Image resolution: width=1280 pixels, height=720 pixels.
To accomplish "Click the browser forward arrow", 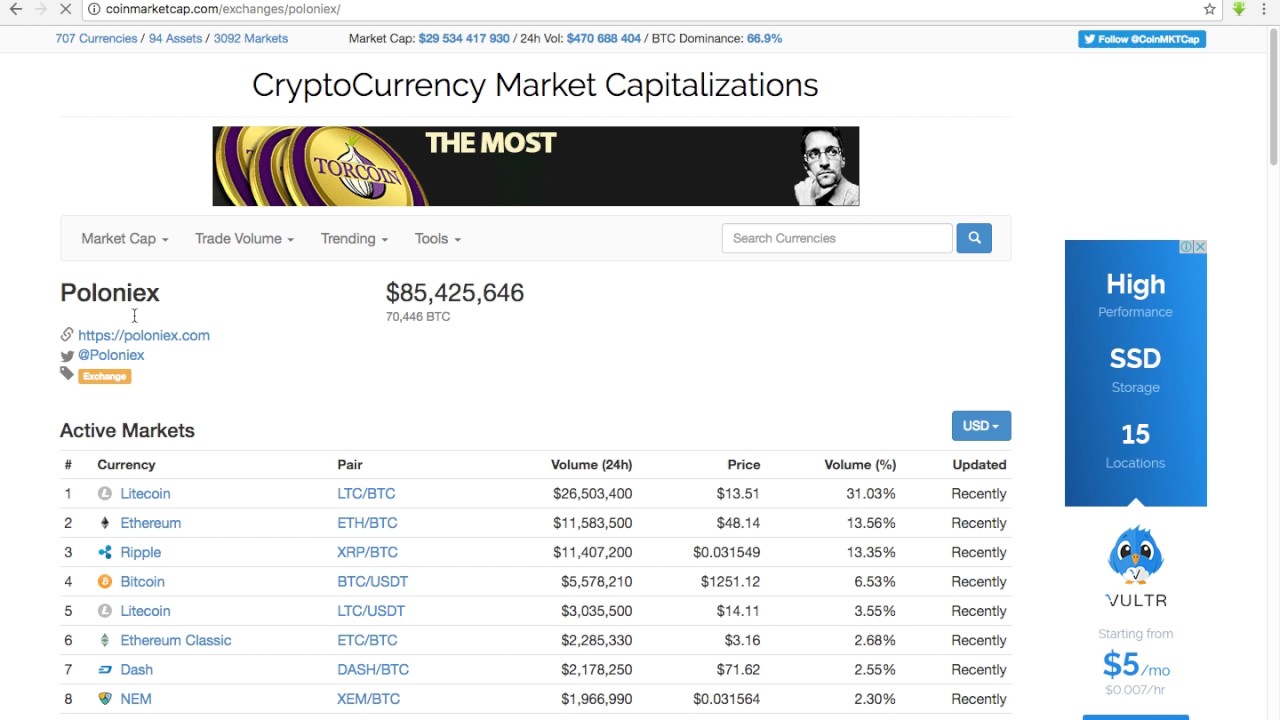I will coord(40,9).
